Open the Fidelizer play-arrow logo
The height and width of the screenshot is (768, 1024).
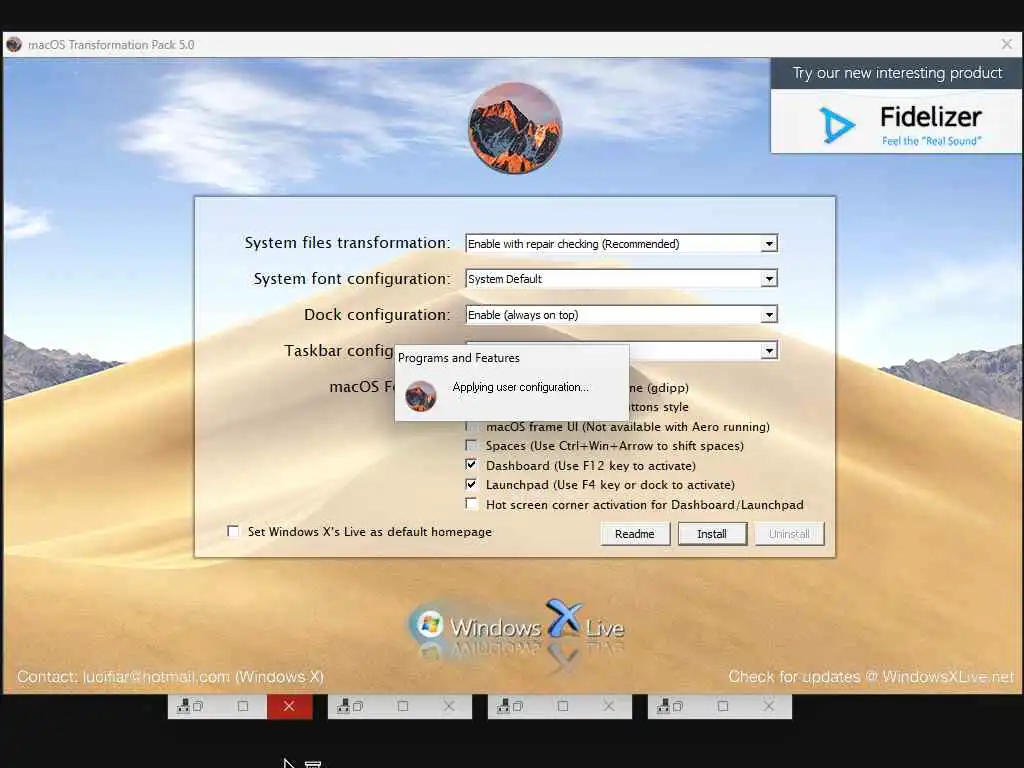836,125
